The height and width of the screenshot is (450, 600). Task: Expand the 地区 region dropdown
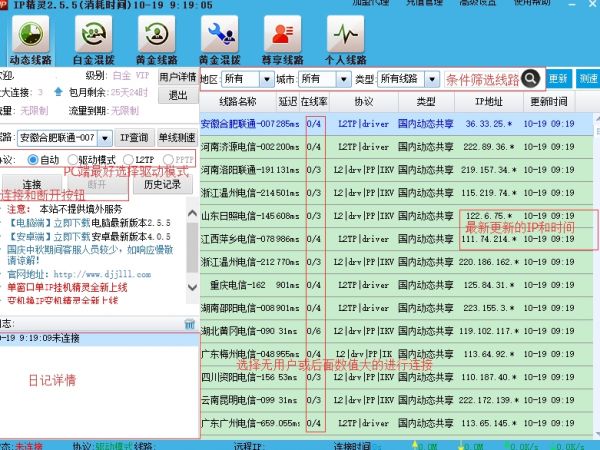click(267, 80)
